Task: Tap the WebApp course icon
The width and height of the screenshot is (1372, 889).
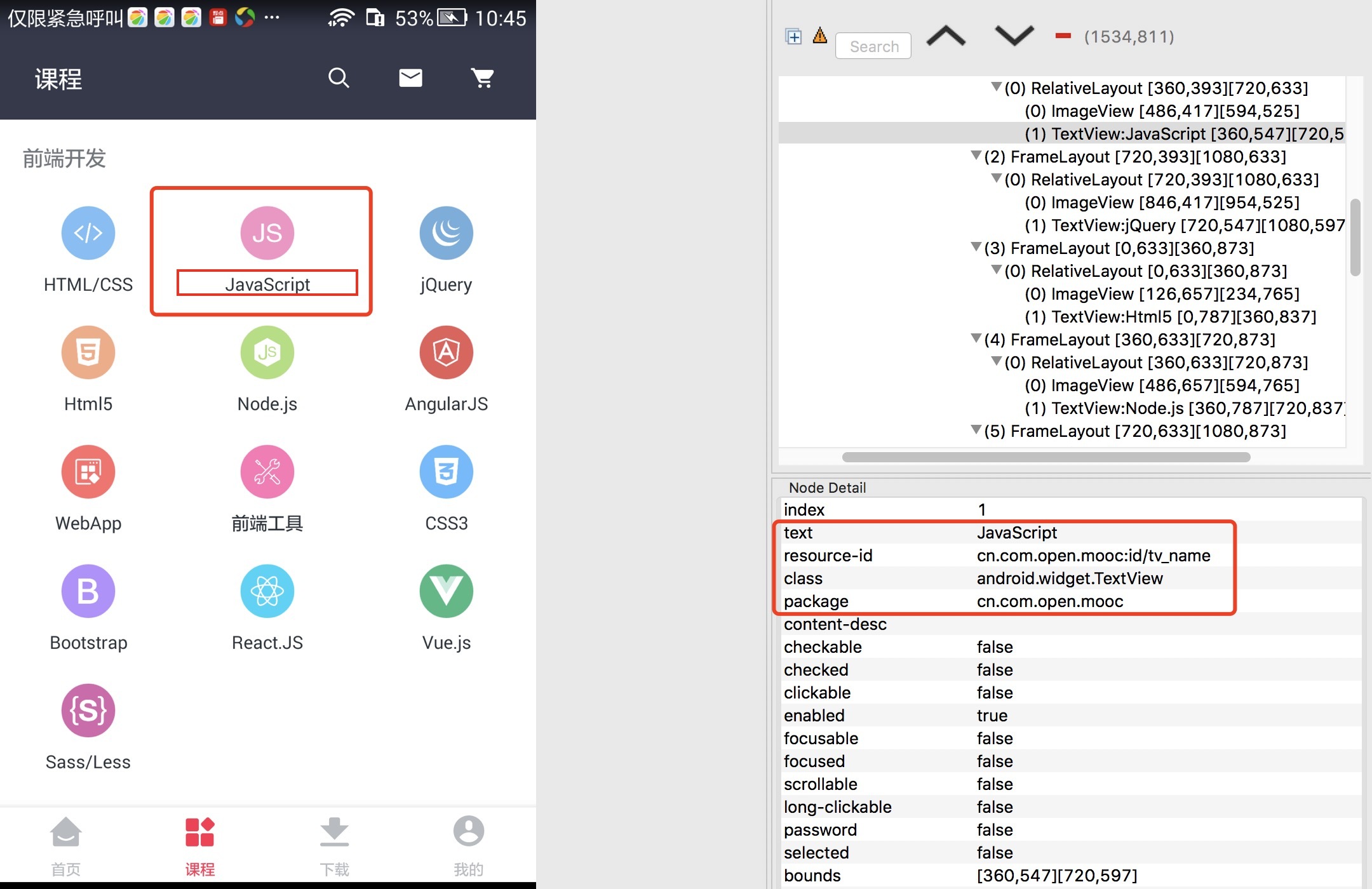Action: (88, 472)
